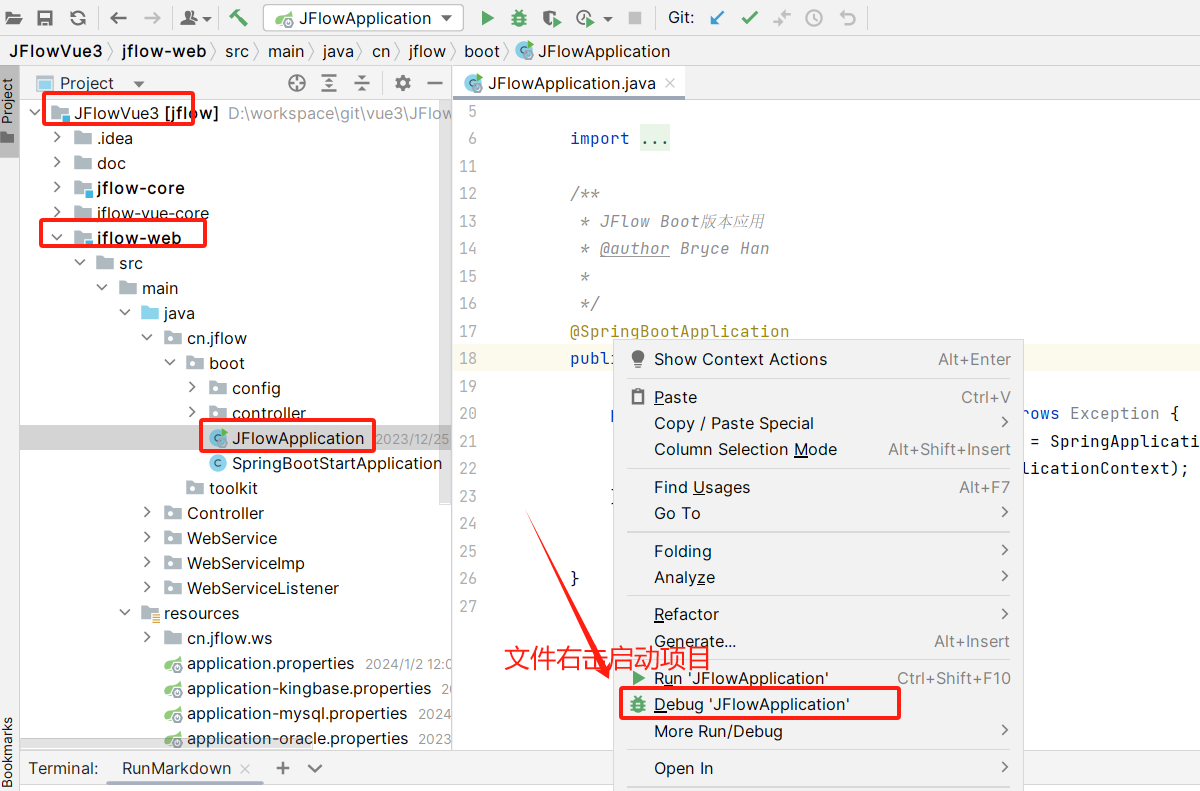
Task: Close the JFlowApplication.java editor tab
Action: (670, 83)
